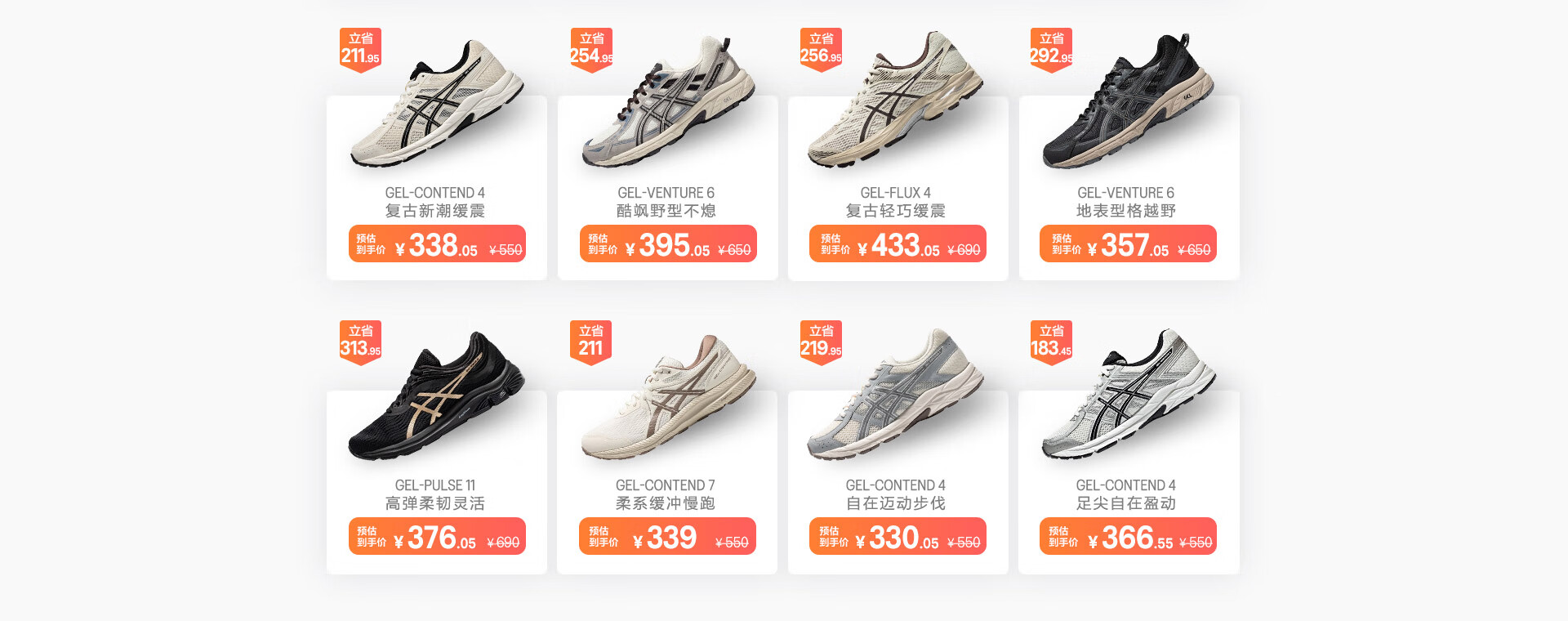Open the cream GEL-CONTEND 7 shoe image

click(668, 397)
